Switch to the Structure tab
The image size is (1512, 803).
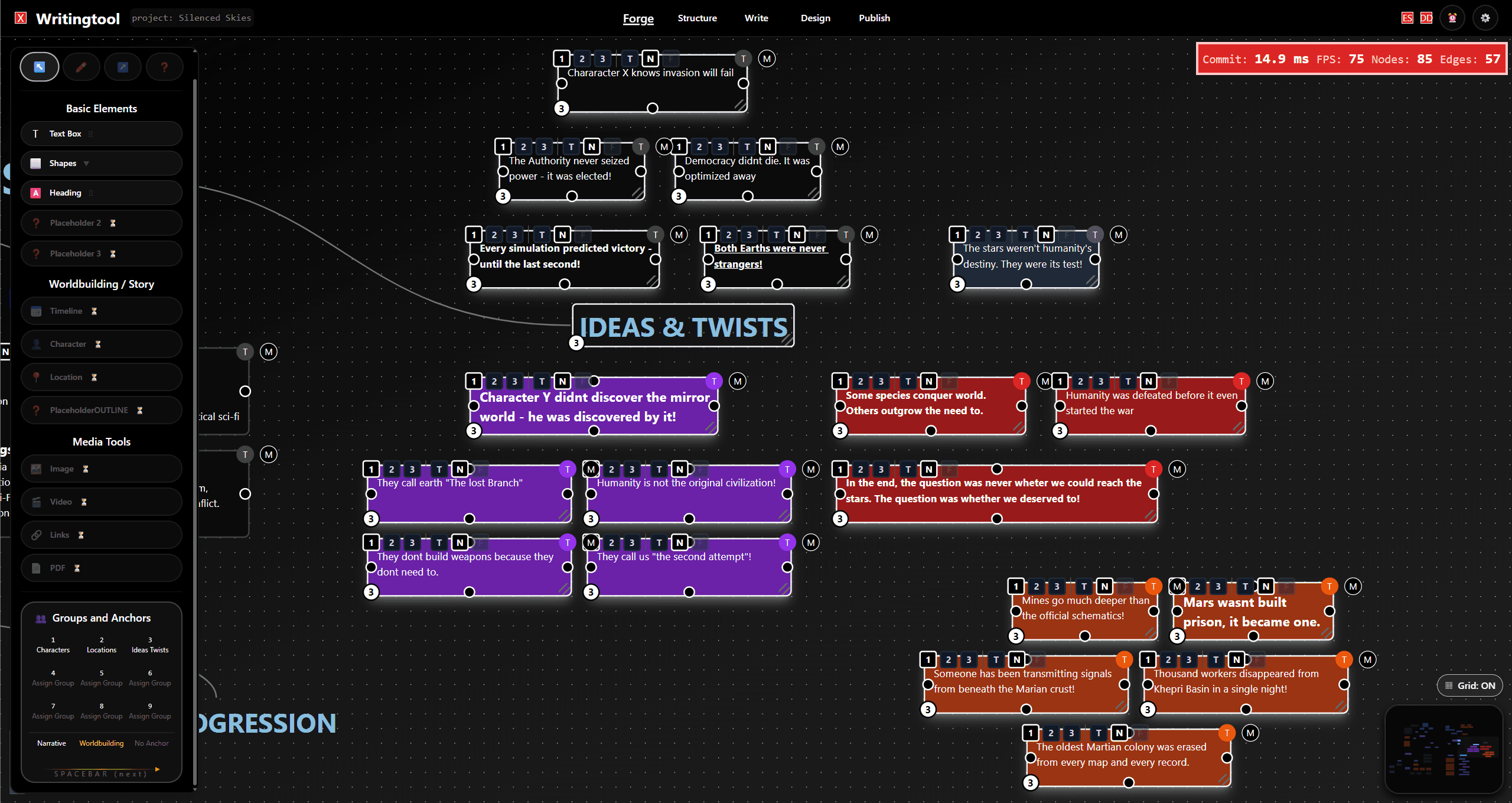pos(697,18)
